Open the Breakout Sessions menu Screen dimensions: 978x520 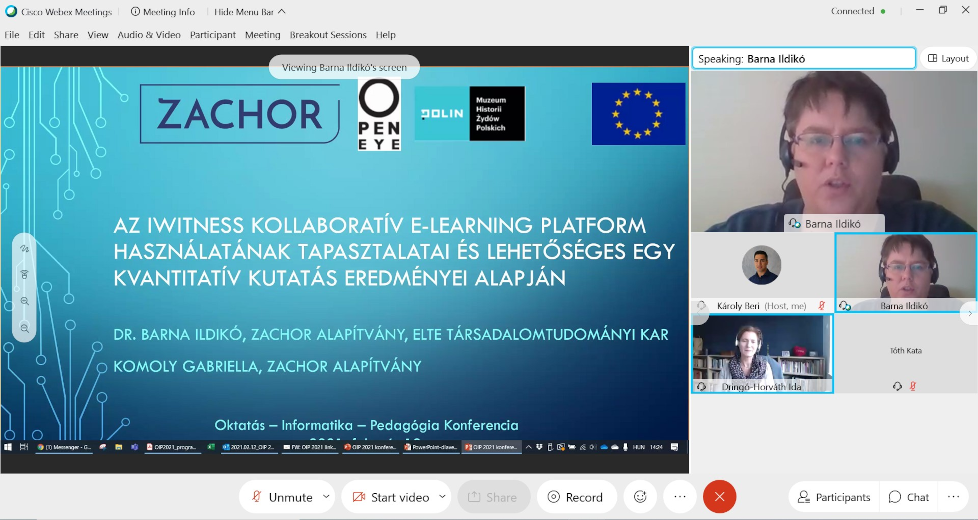coord(328,35)
